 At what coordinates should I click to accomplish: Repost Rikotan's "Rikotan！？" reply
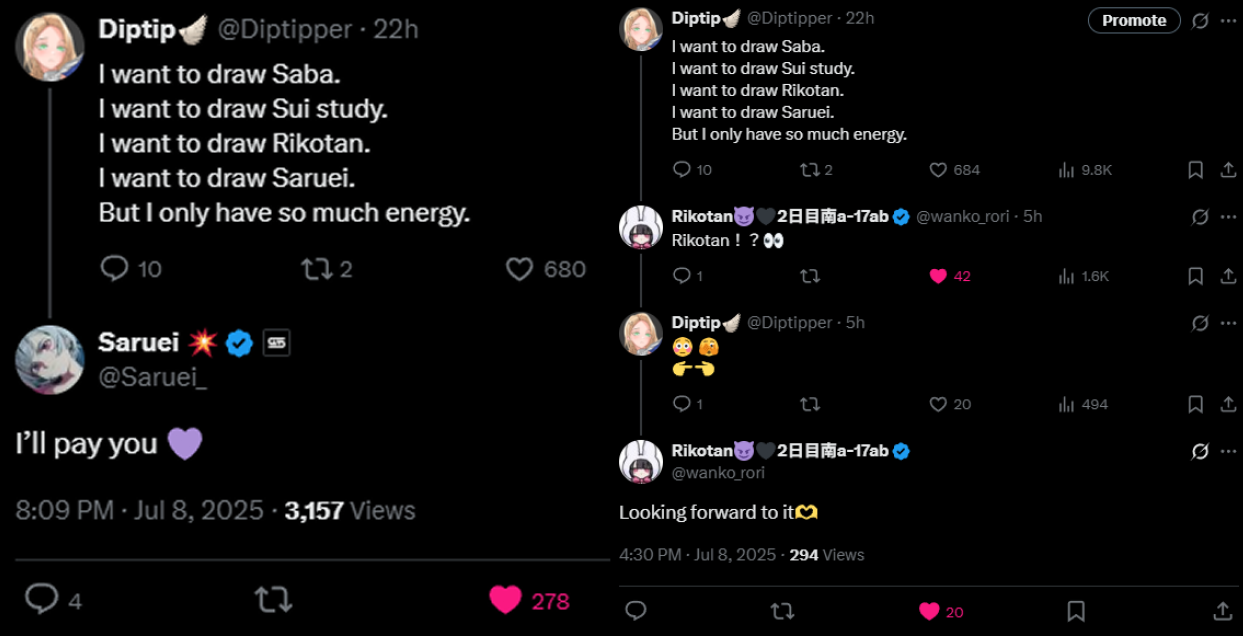[x=810, y=276]
